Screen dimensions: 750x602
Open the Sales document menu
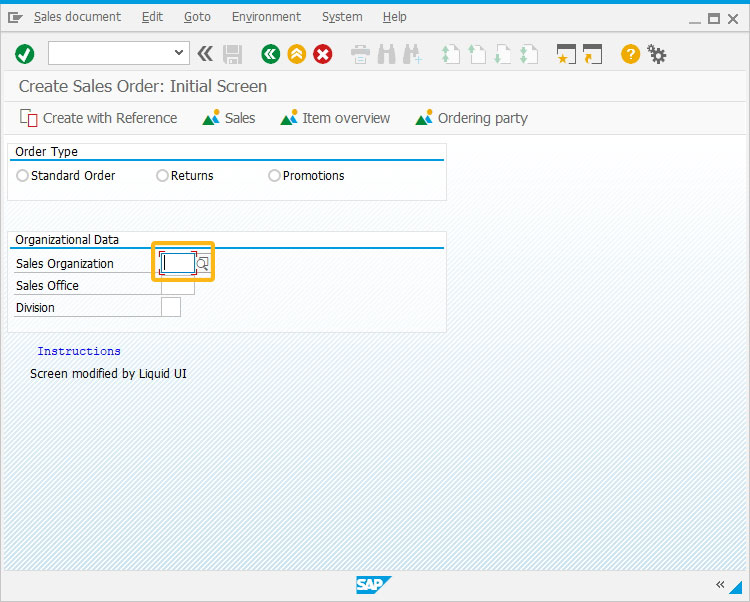coord(77,17)
